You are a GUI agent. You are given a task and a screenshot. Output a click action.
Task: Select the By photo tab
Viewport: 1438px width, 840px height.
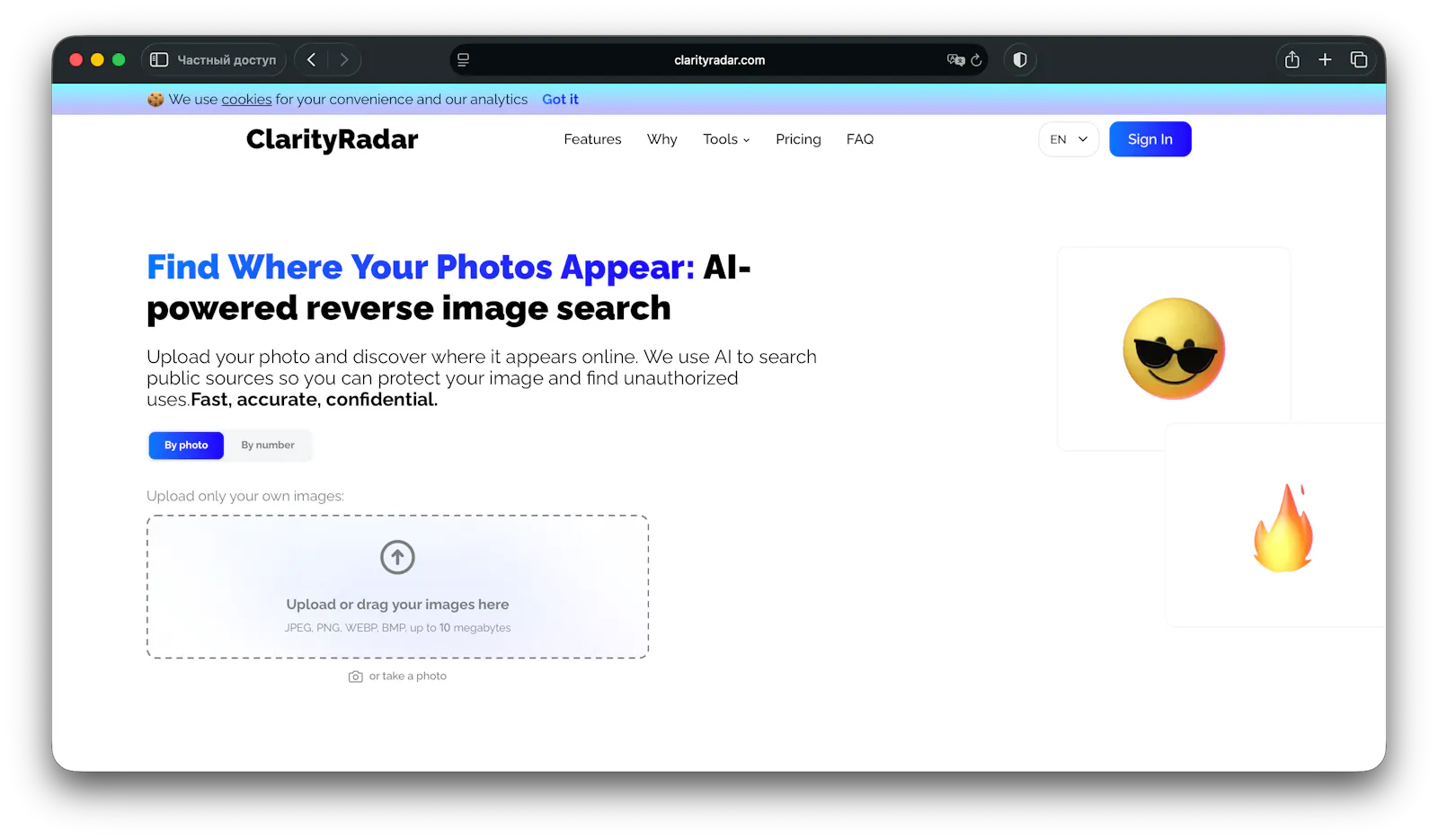coord(186,446)
